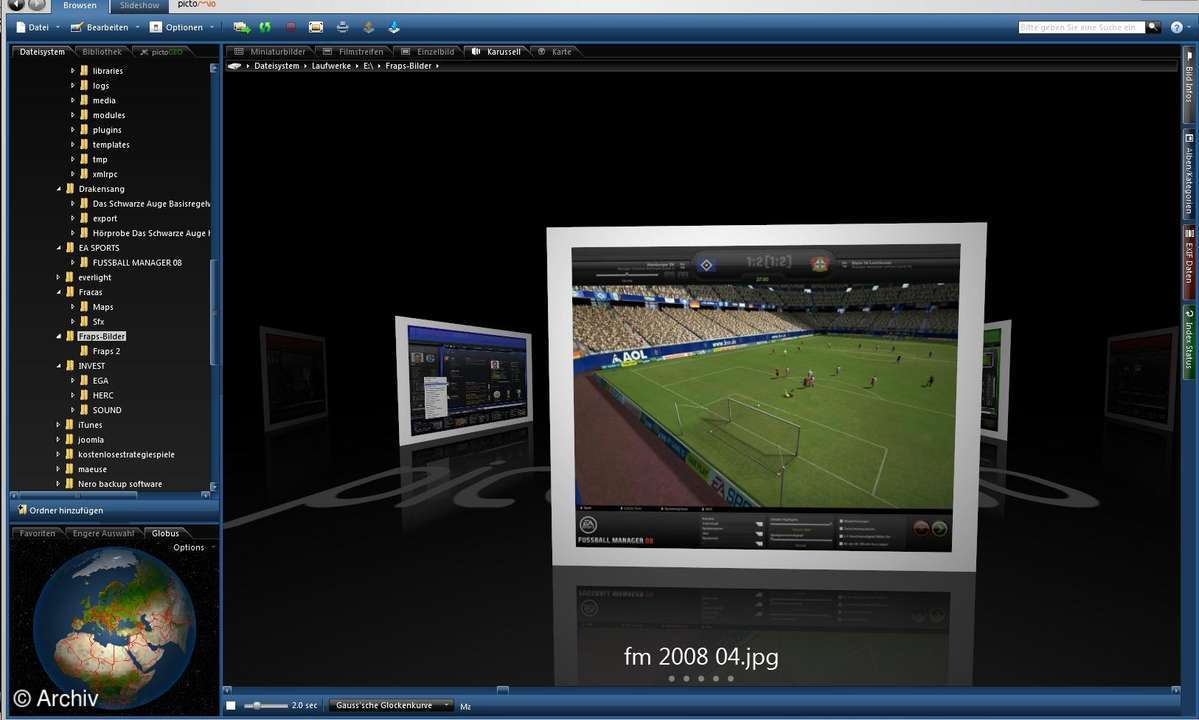1199x720 pixels.
Task: Select the kostenlosestrategiespiele folder
Action: pos(126,455)
